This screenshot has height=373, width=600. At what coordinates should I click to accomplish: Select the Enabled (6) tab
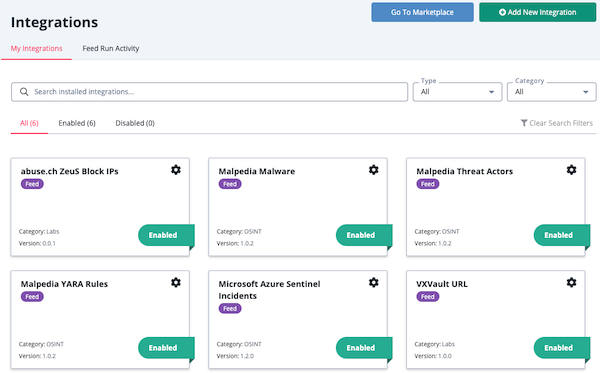[x=77, y=123]
